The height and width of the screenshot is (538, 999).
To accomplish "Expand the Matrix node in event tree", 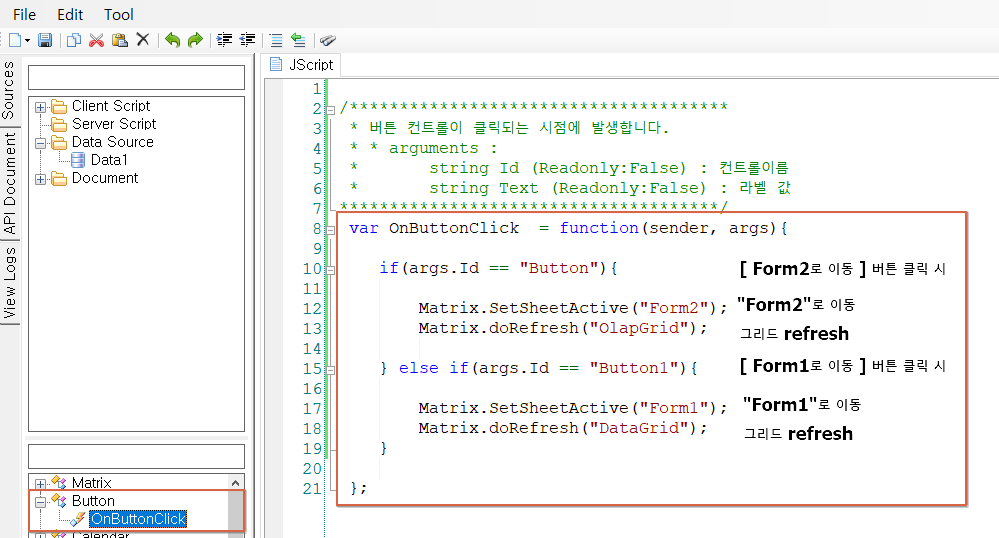I will pos(40,484).
